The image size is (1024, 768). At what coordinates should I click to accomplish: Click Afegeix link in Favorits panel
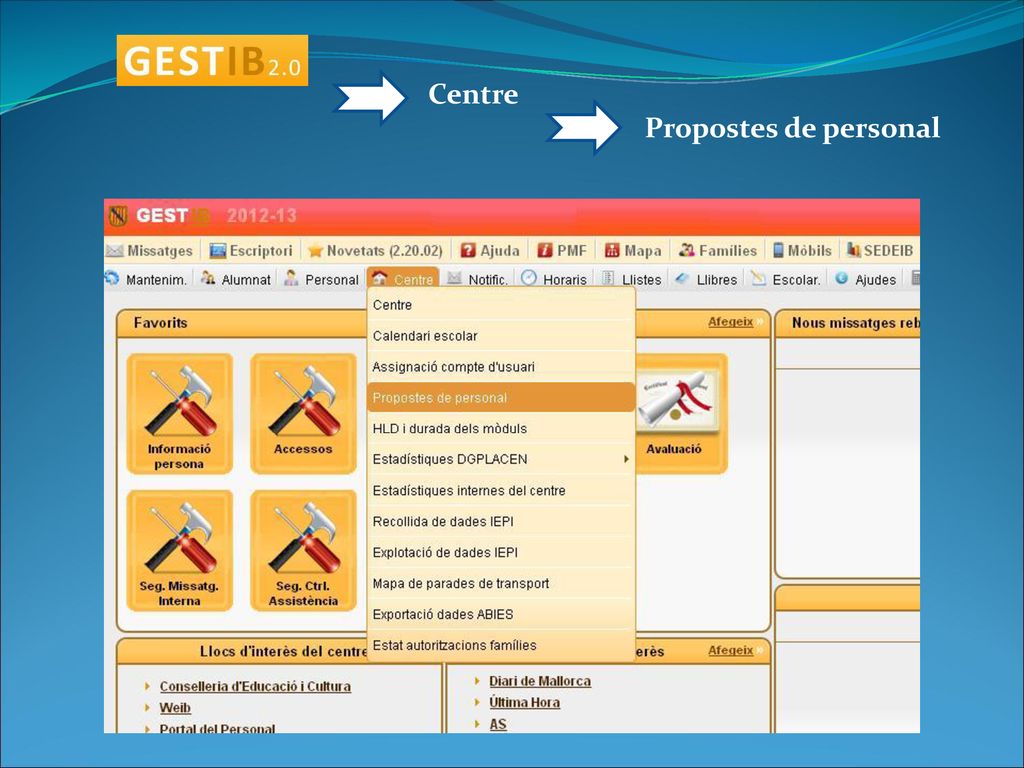pyautogui.click(x=731, y=322)
